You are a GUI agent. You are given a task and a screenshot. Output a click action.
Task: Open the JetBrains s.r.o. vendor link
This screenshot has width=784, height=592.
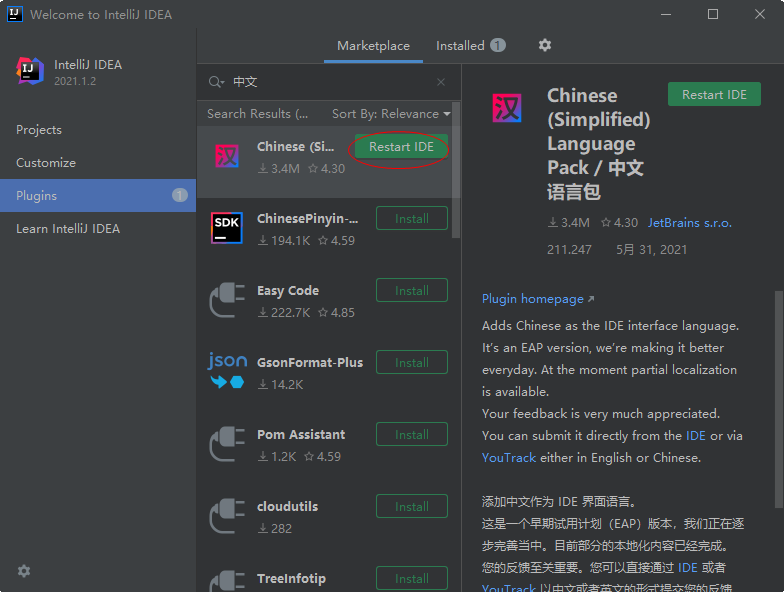click(x=690, y=222)
